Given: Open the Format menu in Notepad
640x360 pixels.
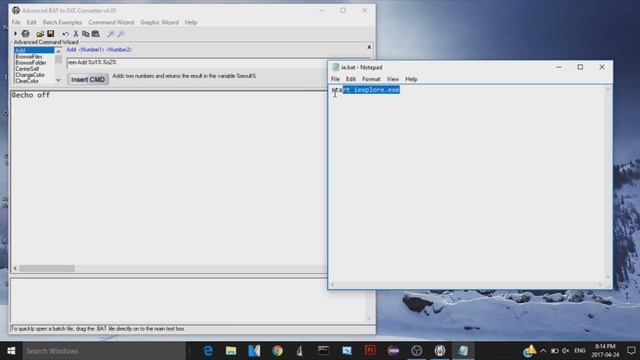Looking at the screenshot, I should pyautogui.click(x=371, y=79).
